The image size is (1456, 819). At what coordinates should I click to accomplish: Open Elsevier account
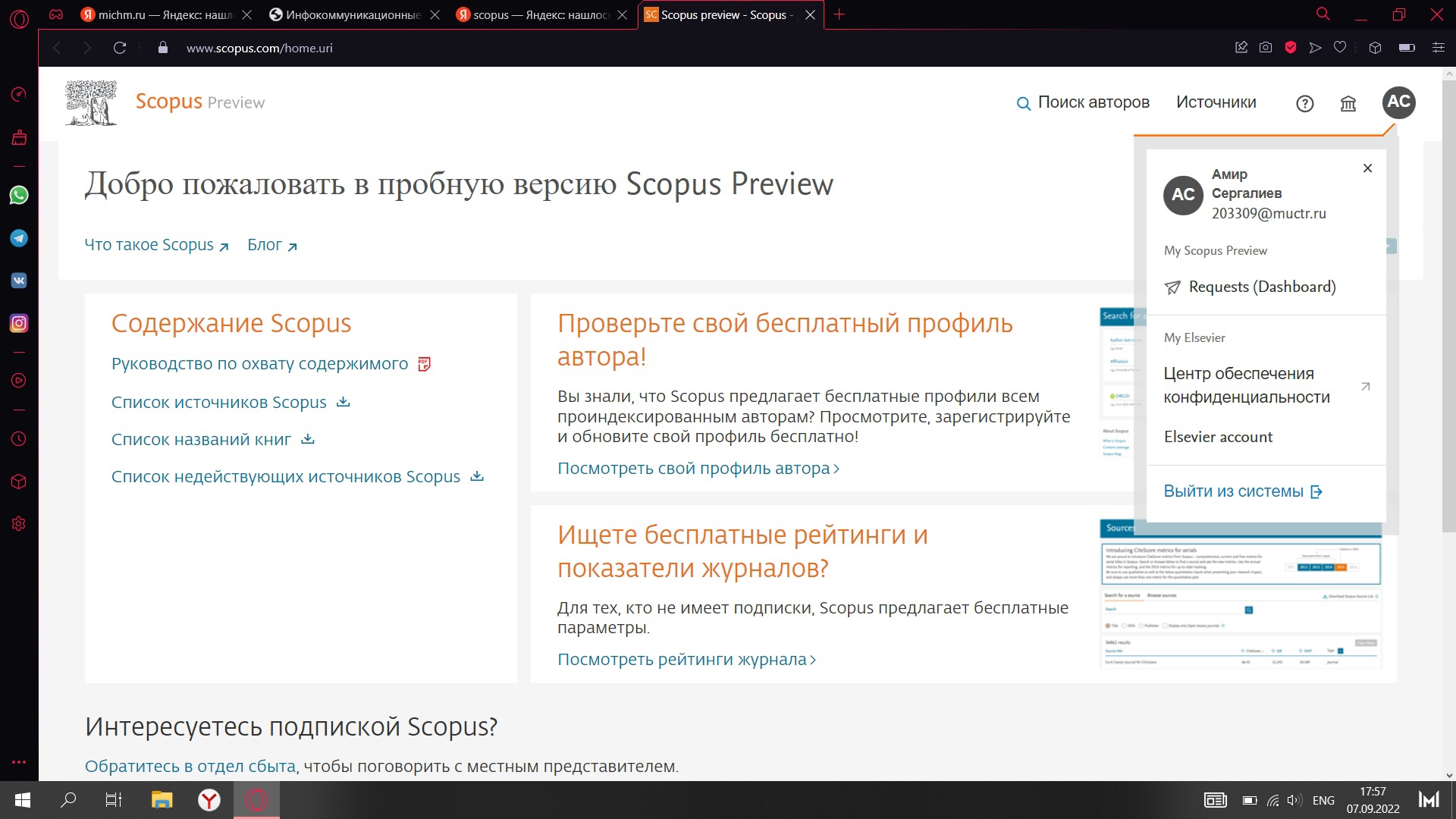[1218, 437]
